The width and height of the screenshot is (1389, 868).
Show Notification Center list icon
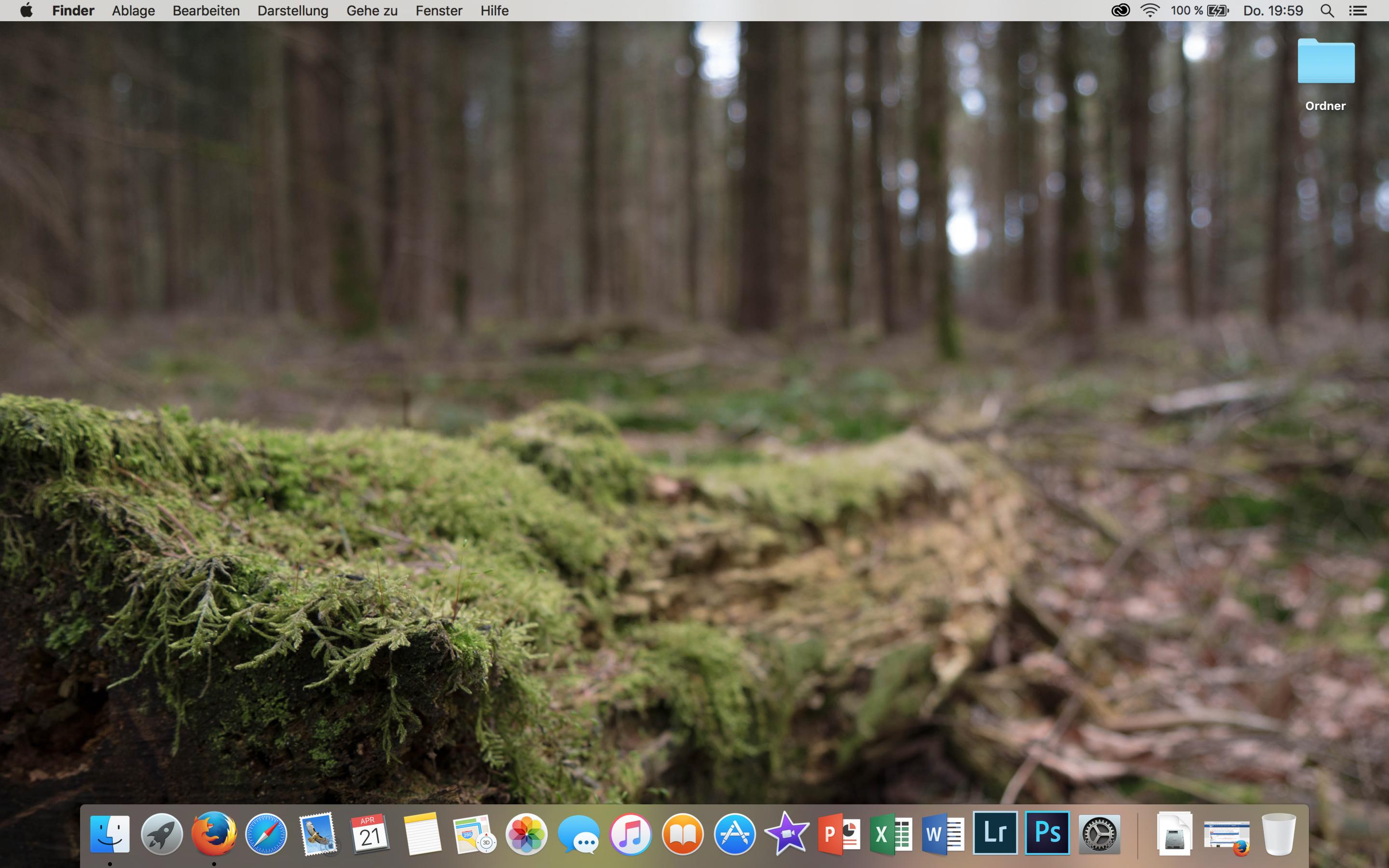point(1358,10)
